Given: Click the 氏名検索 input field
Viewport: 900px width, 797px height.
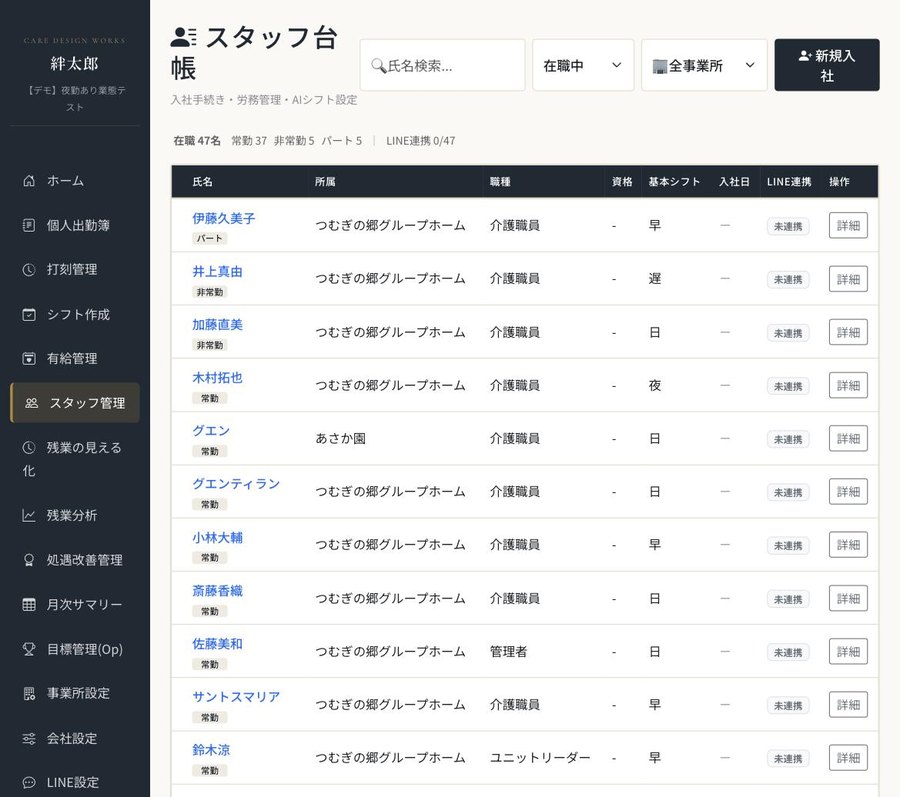Looking at the screenshot, I should tap(443, 65).
